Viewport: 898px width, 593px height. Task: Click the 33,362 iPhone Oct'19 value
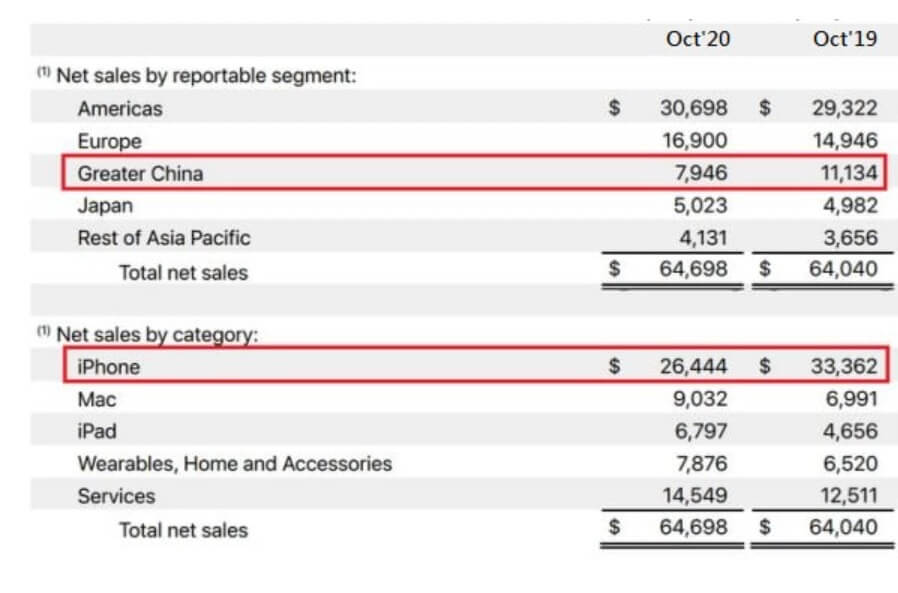pyautogui.click(x=844, y=367)
